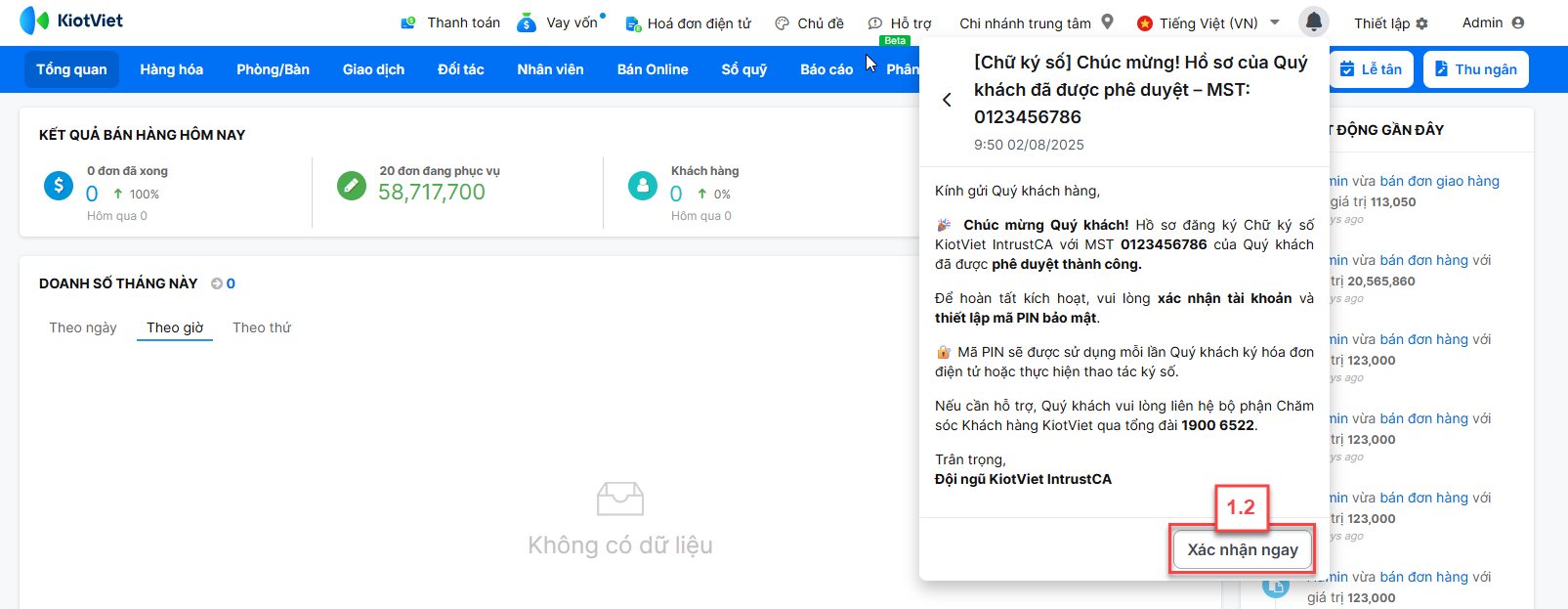
Task: Click Xác nhận ngay button
Action: point(1243,549)
